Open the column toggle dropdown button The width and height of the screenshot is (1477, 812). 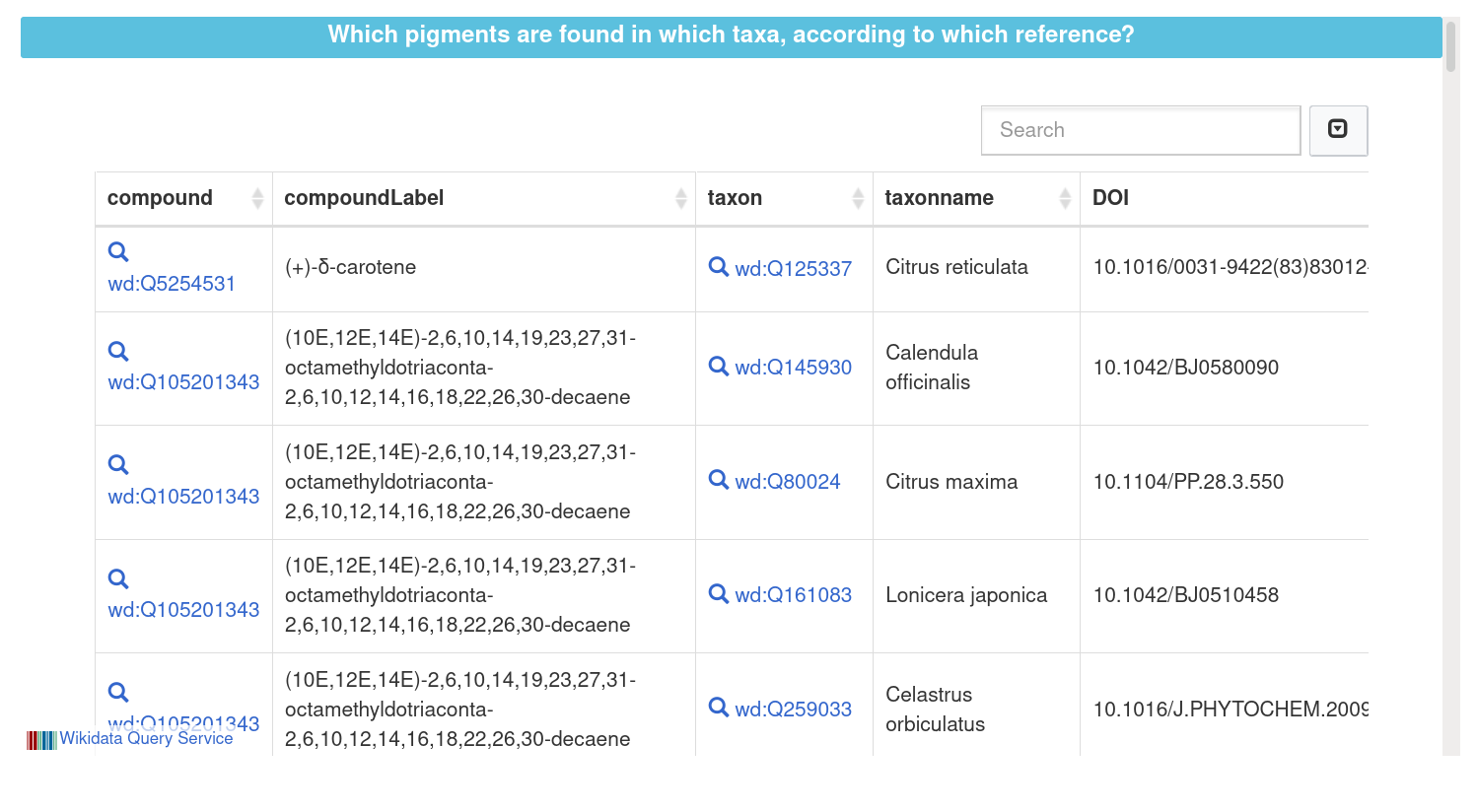(x=1337, y=130)
